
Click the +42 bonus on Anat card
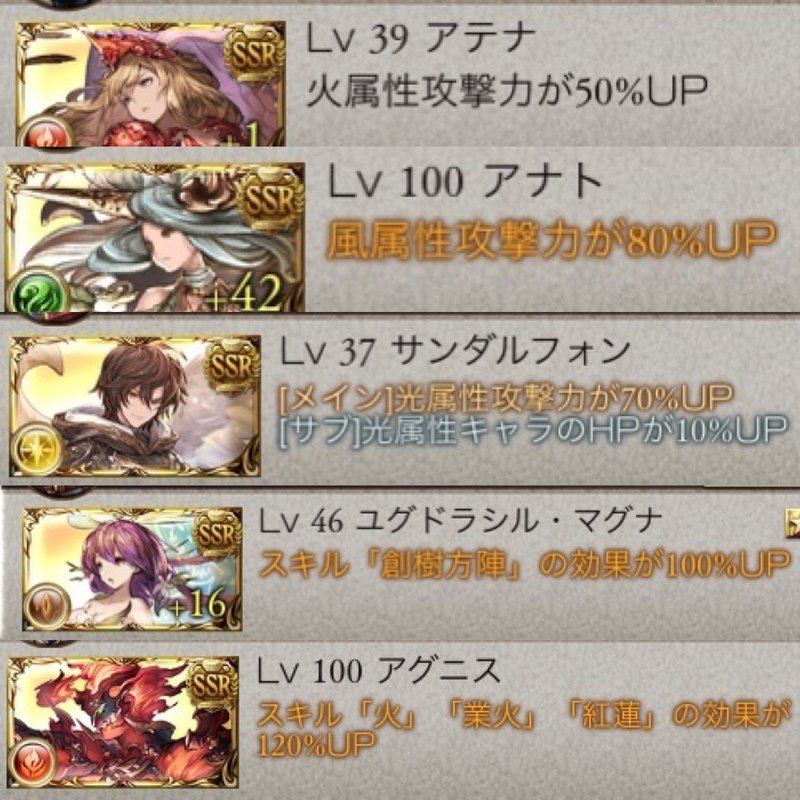243,293
